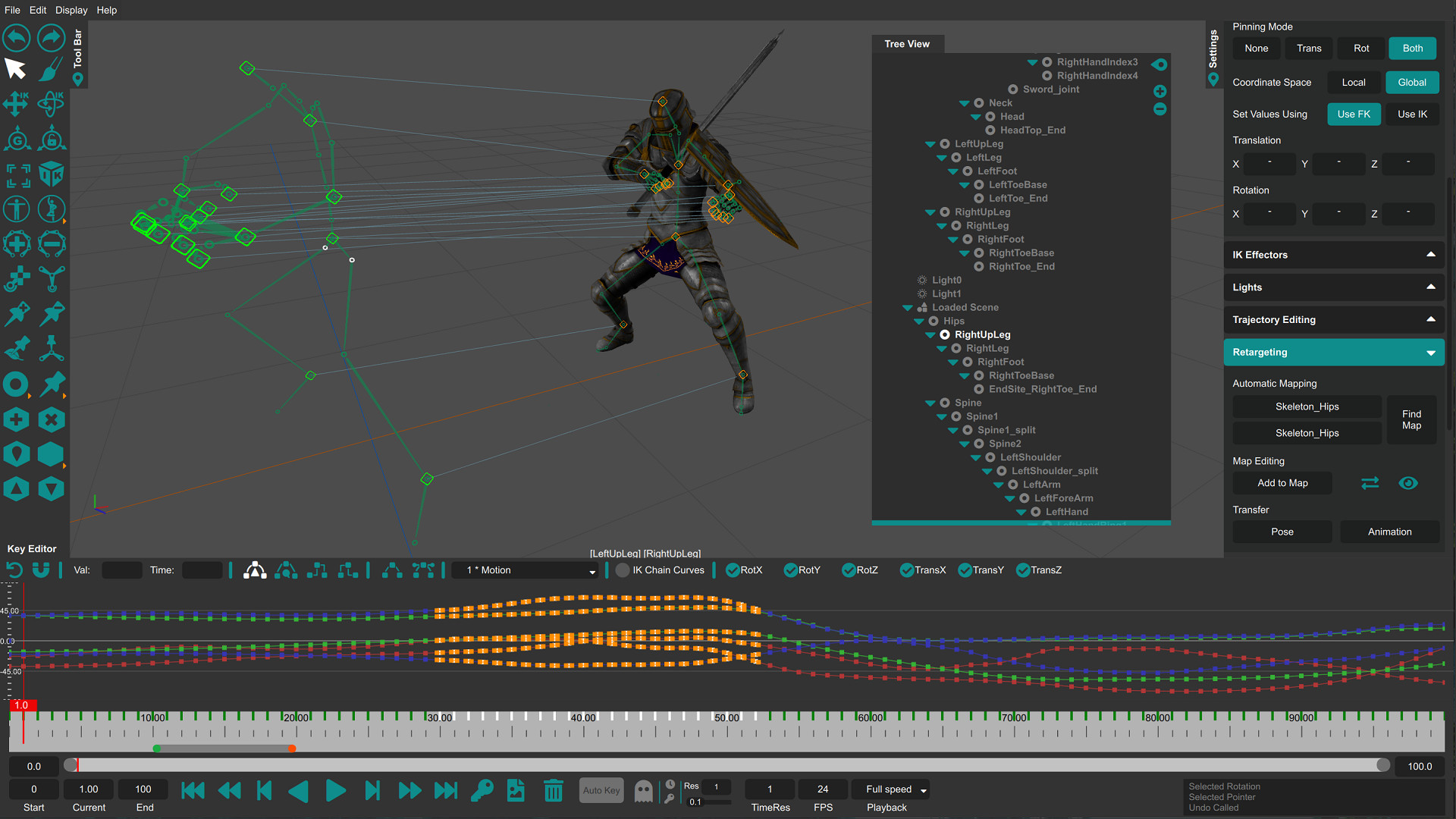Click Add to Map under Map Editing
The image size is (1456, 819).
1282,483
